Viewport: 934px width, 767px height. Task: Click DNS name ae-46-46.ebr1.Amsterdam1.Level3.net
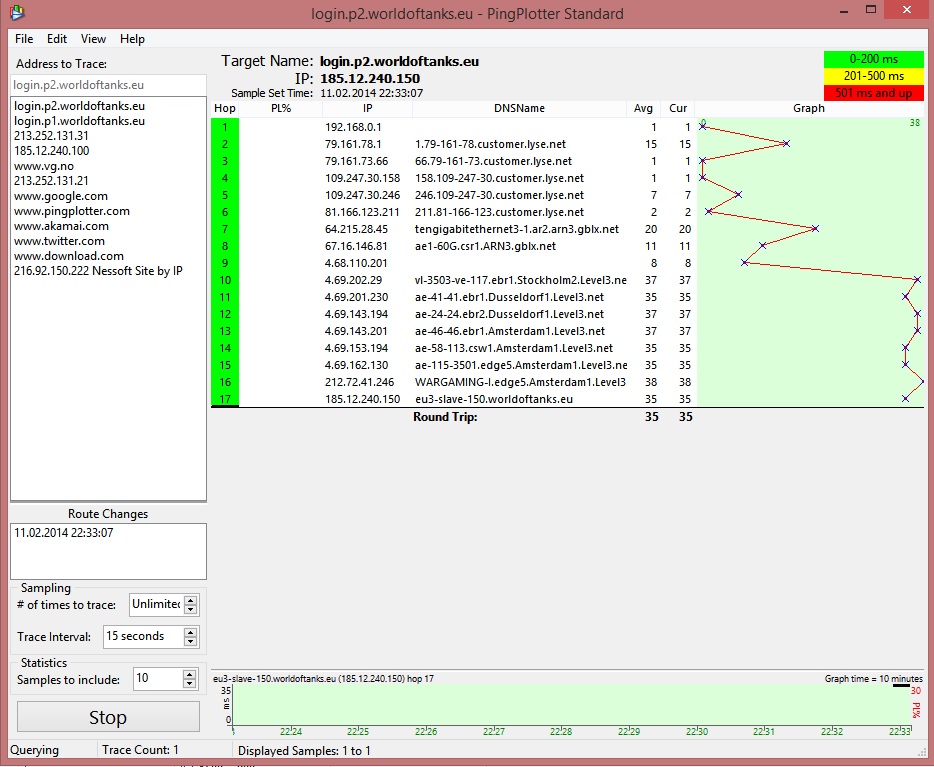pos(510,331)
